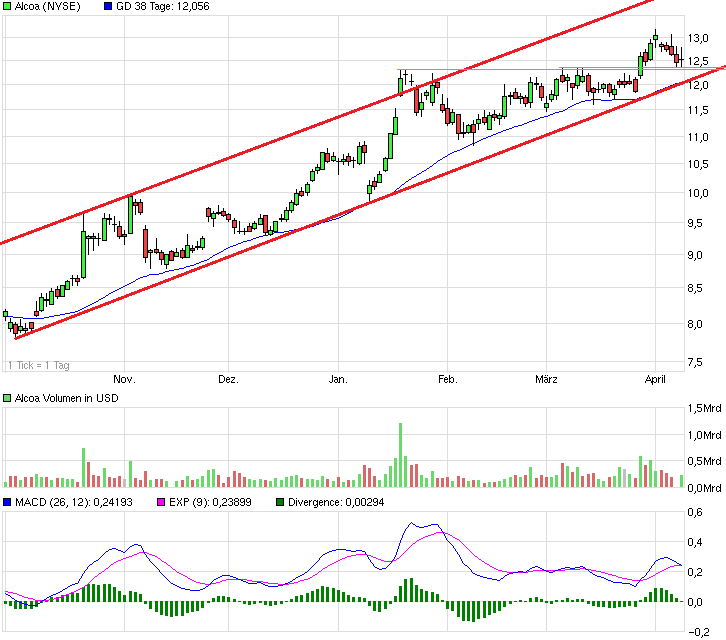Click the 'März' month label on the time axis

tap(546, 380)
